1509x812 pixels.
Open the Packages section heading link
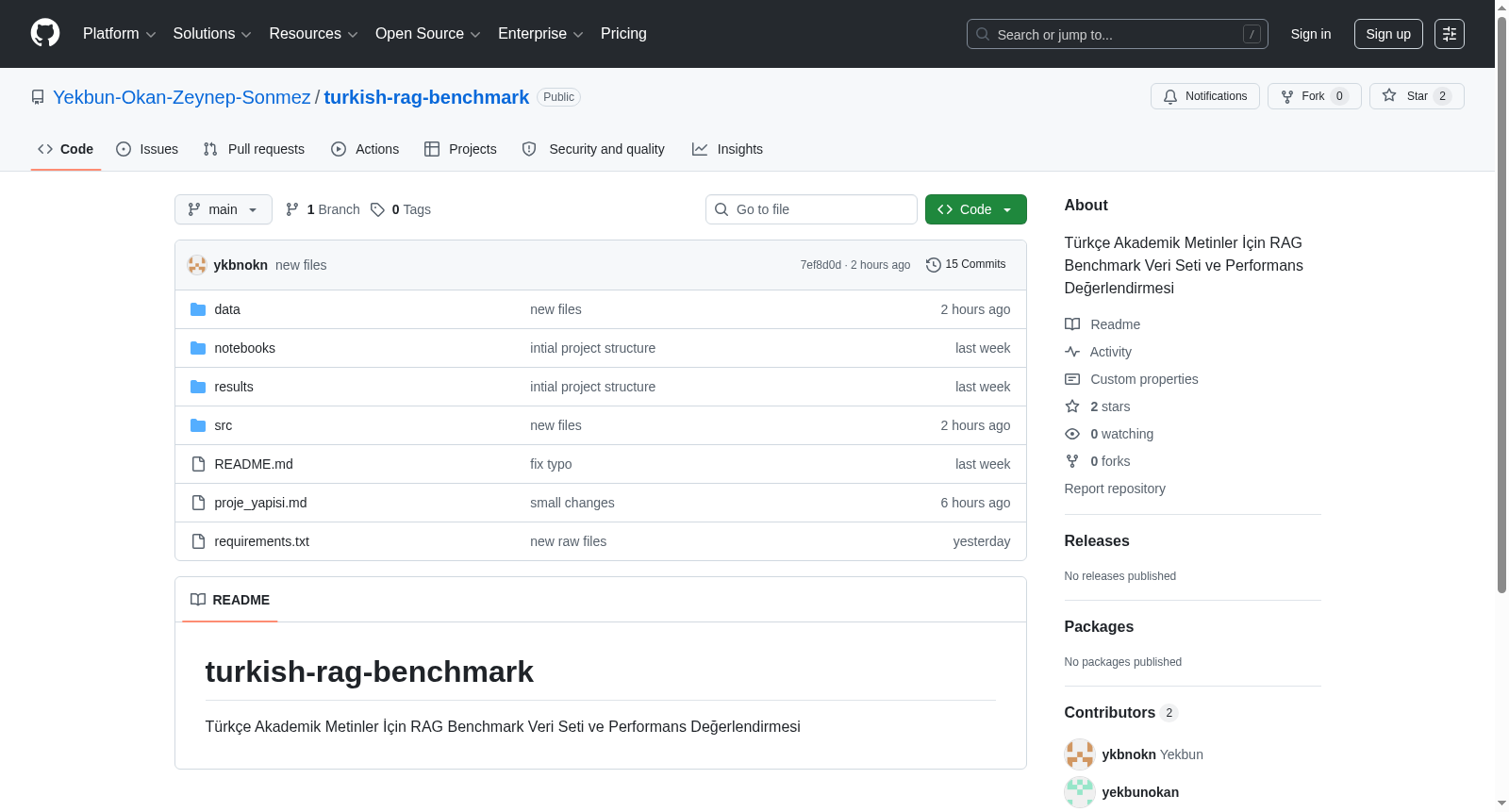click(1099, 627)
